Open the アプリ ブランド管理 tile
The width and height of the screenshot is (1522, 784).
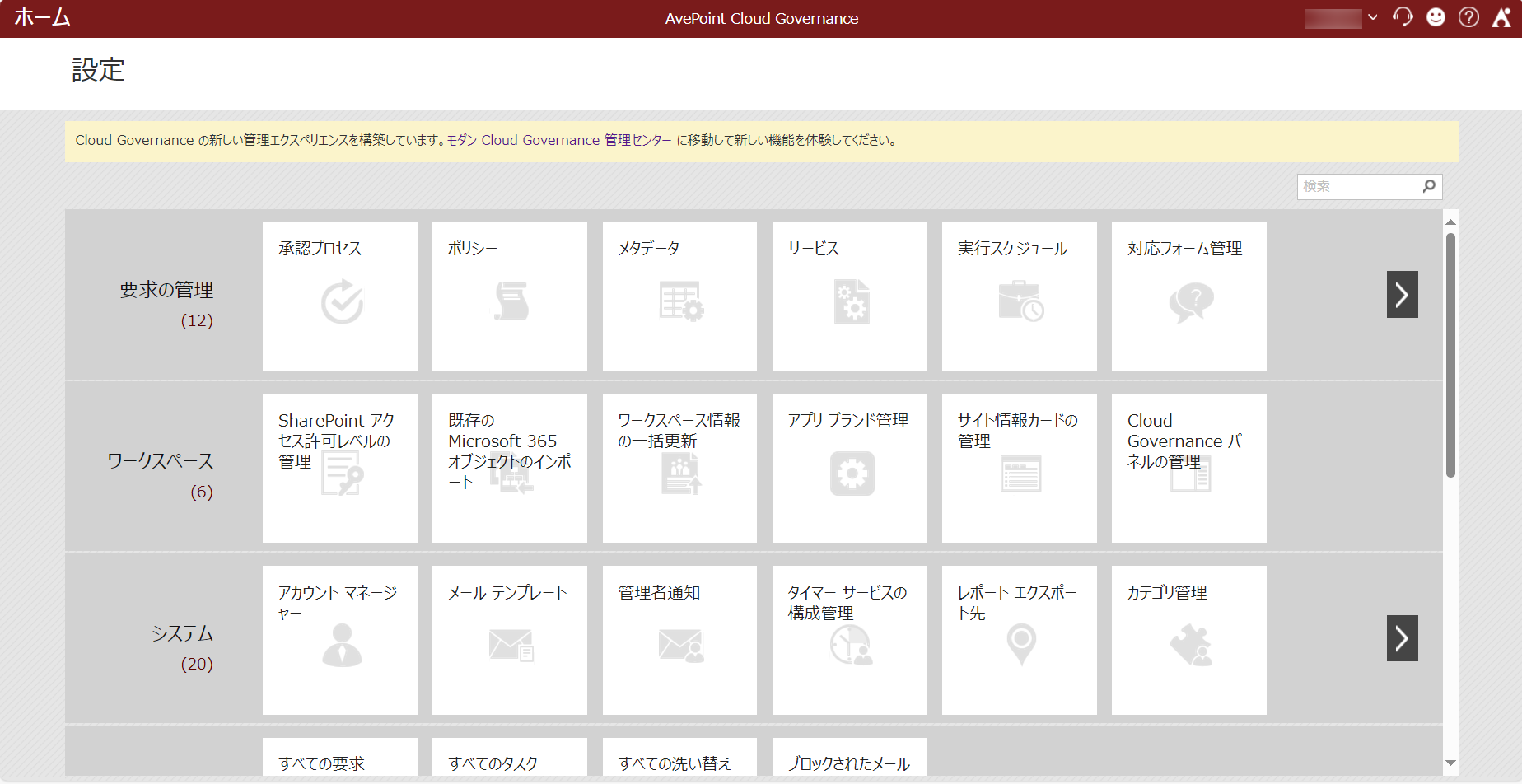pyautogui.click(x=849, y=468)
